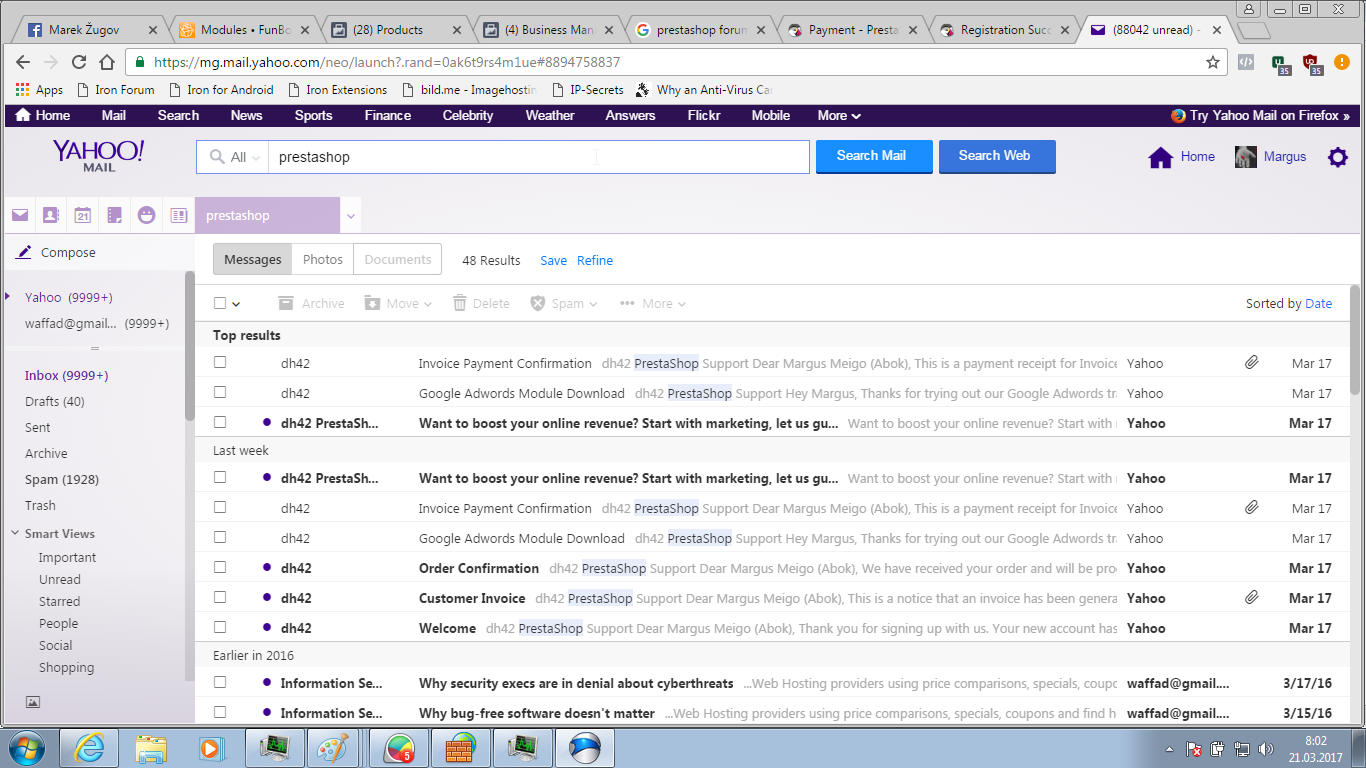Screen dimensions: 1366x768
Task: Check Invoice Payment Confirmation checkbox under Top results
Action: [220, 362]
